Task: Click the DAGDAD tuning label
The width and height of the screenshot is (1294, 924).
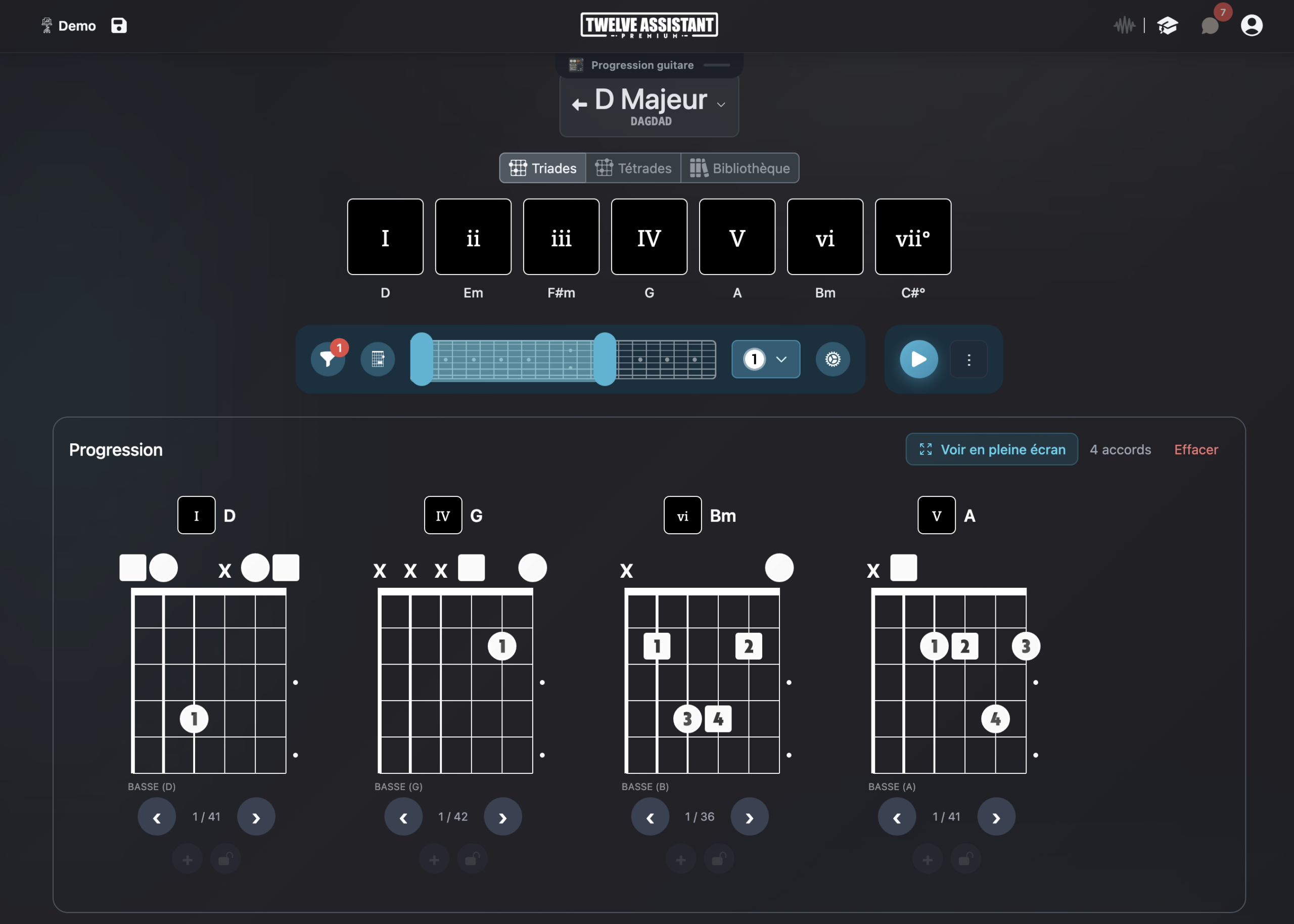Action: pyautogui.click(x=651, y=121)
